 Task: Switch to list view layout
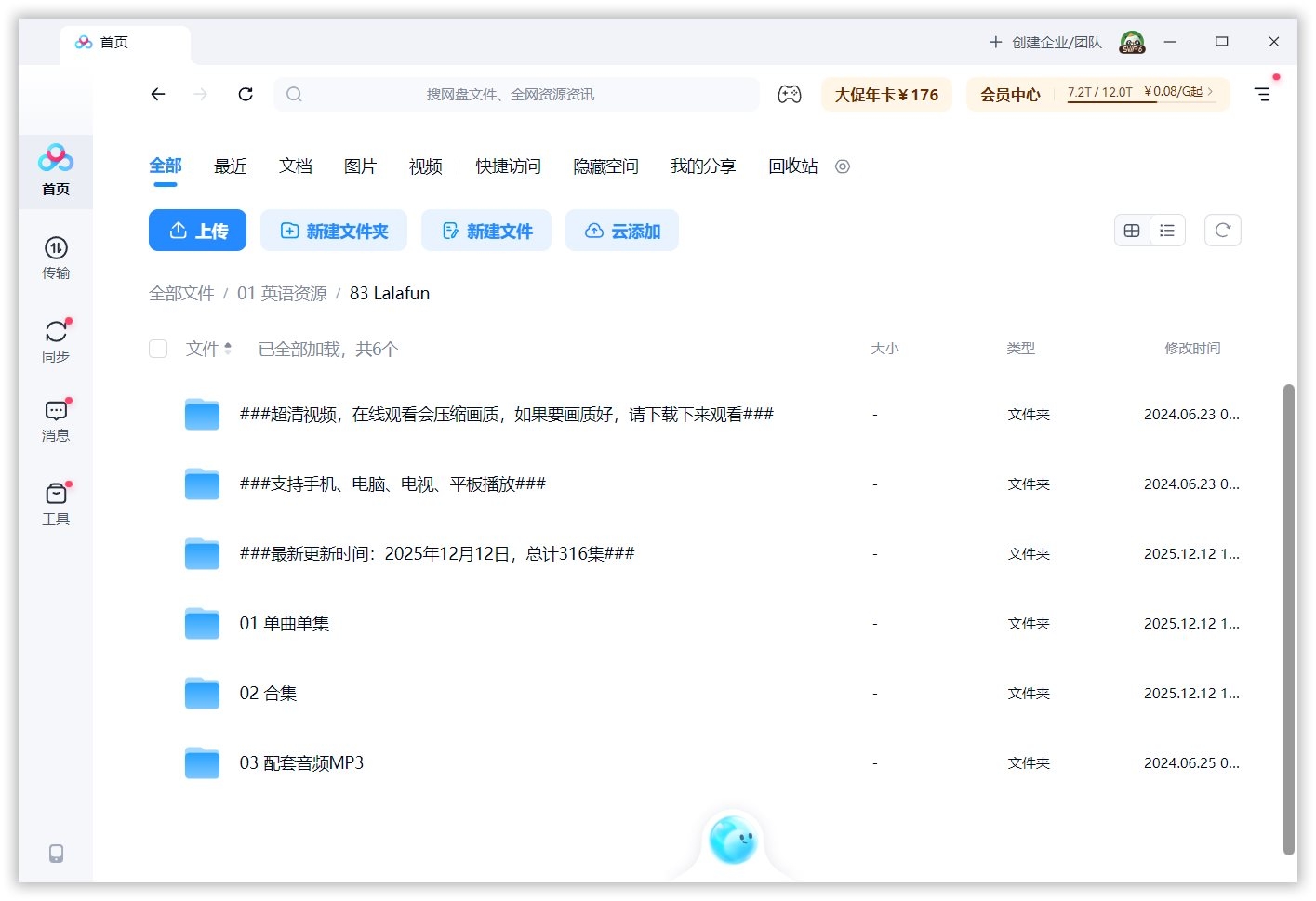pyautogui.click(x=1167, y=230)
